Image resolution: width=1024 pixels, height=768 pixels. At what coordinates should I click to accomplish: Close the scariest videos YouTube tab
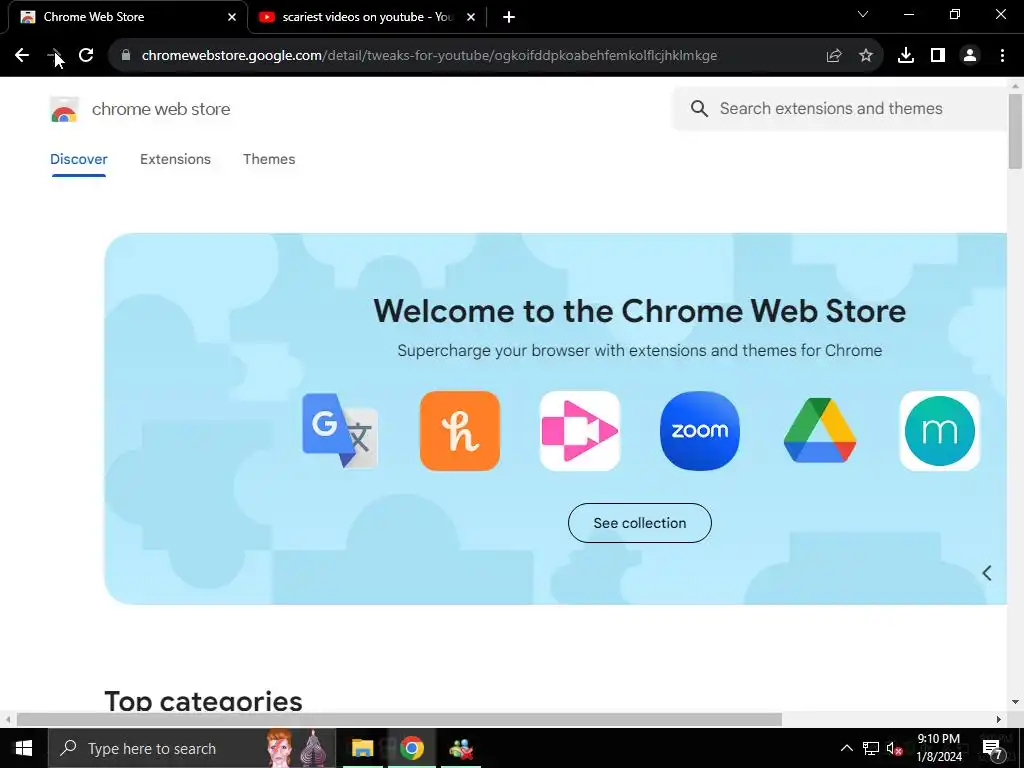tap(471, 17)
